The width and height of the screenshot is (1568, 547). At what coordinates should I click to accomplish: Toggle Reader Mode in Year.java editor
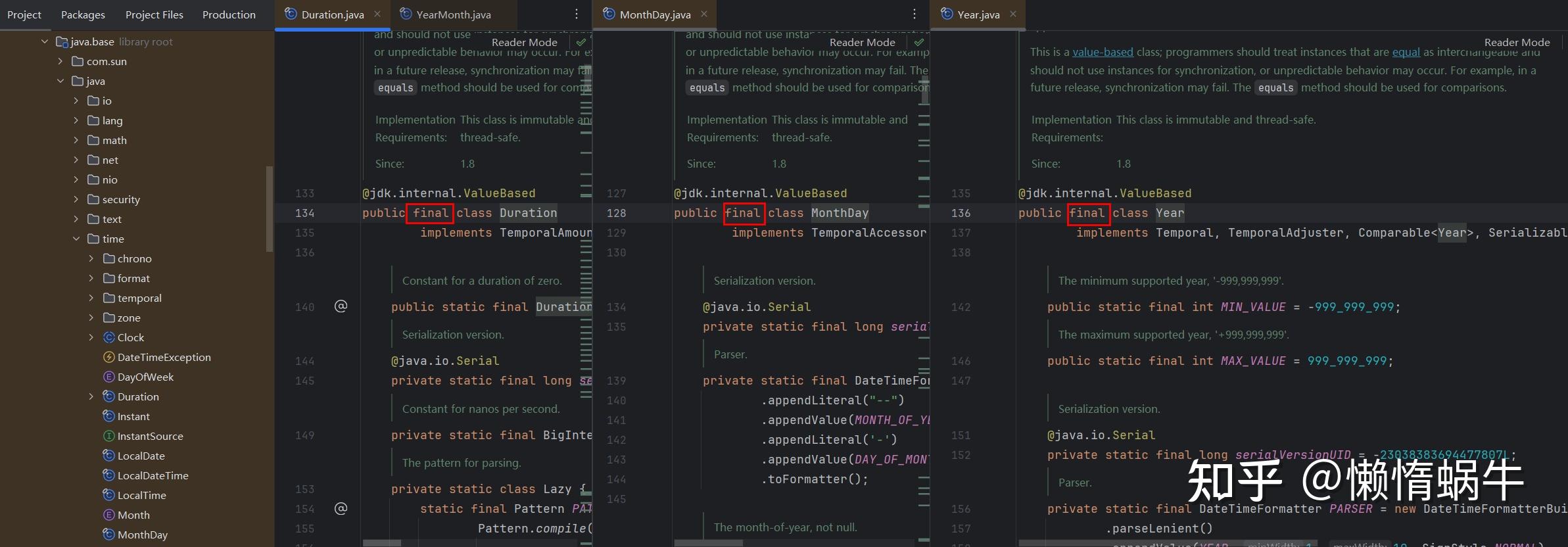click(x=1517, y=42)
